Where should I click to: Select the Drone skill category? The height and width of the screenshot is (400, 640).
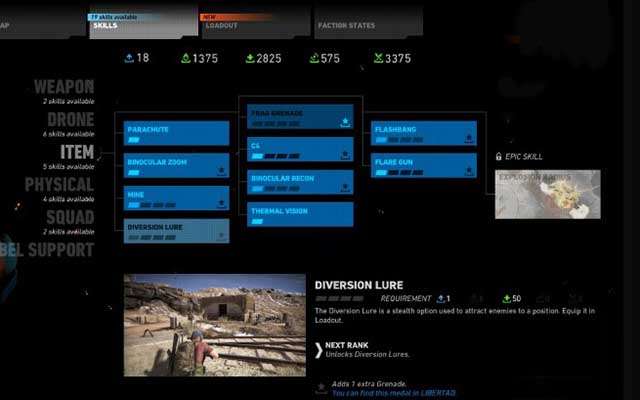(x=71, y=119)
